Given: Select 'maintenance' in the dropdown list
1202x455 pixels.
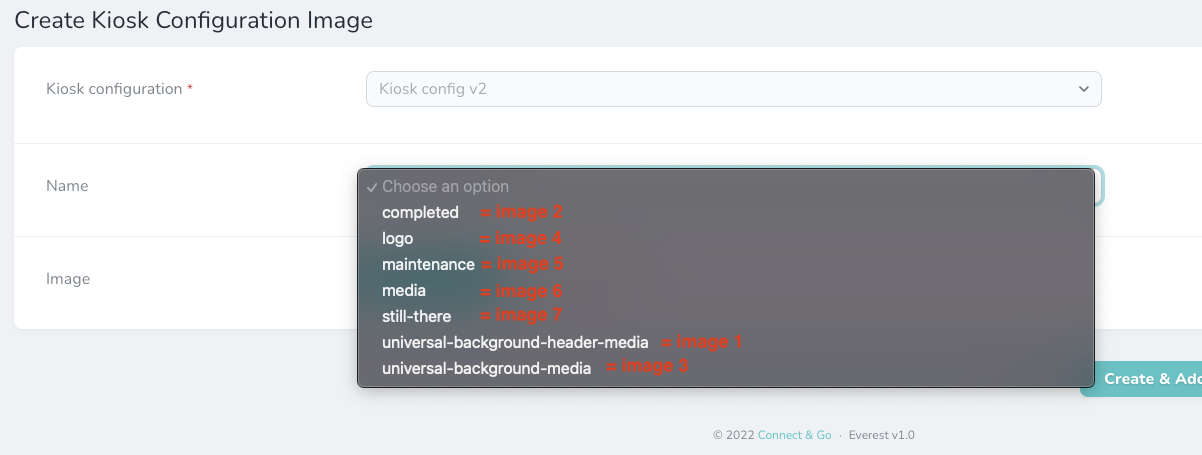Looking at the screenshot, I should pyautogui.click(x=428, y=264).
